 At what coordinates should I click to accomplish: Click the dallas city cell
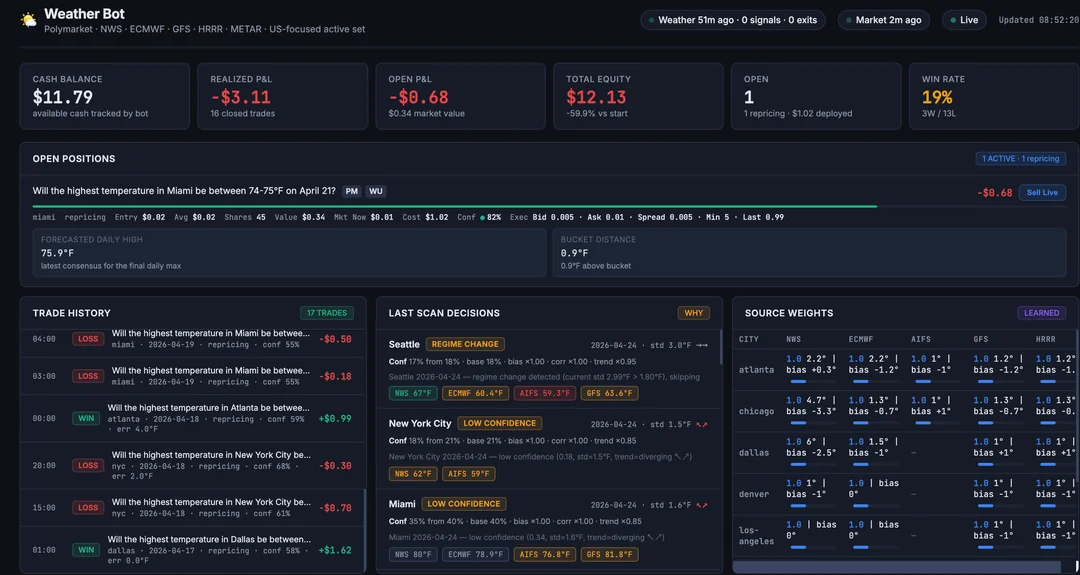(754, 452)
